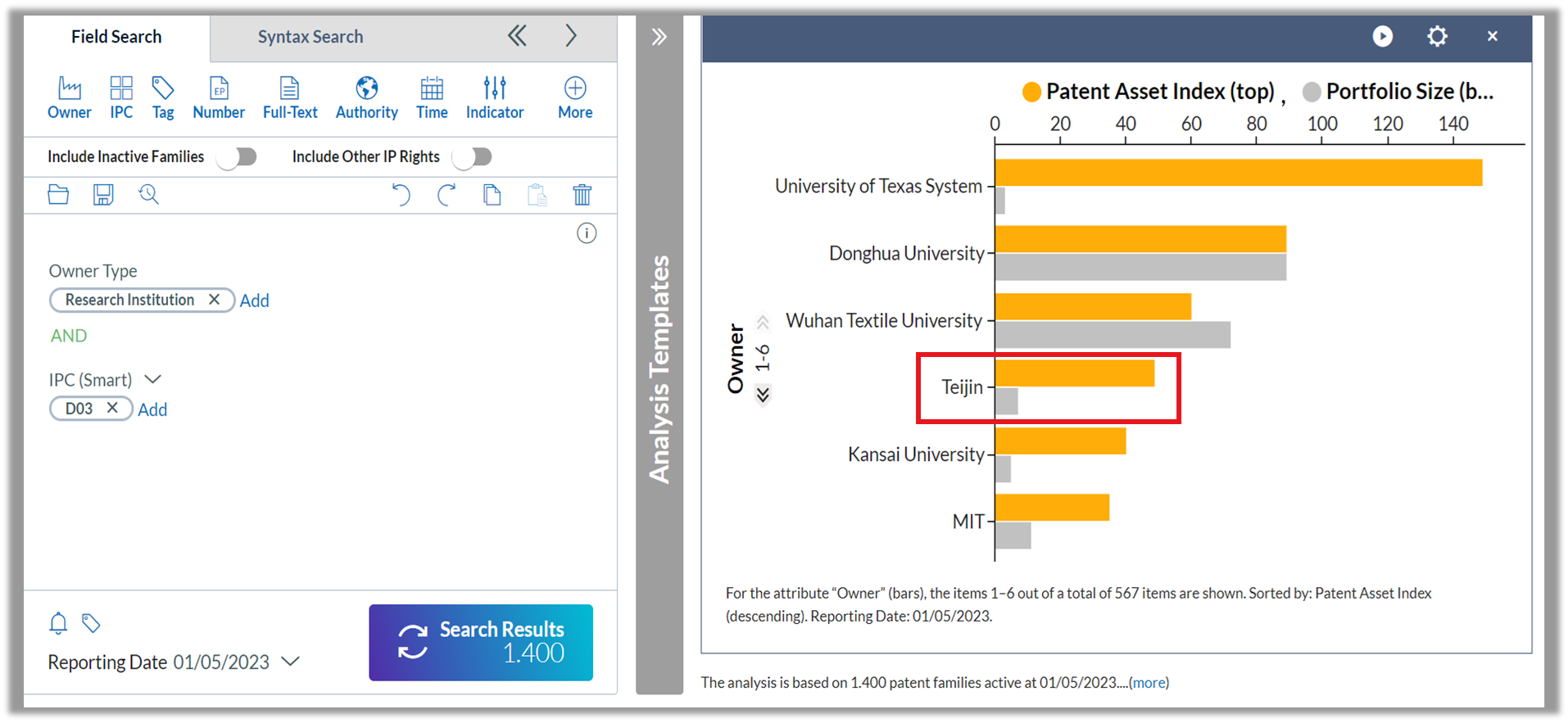Screen dimensions: 1568x723
Task: Refresh Search Results 1.400 button
Action: [x=481, y=642]
